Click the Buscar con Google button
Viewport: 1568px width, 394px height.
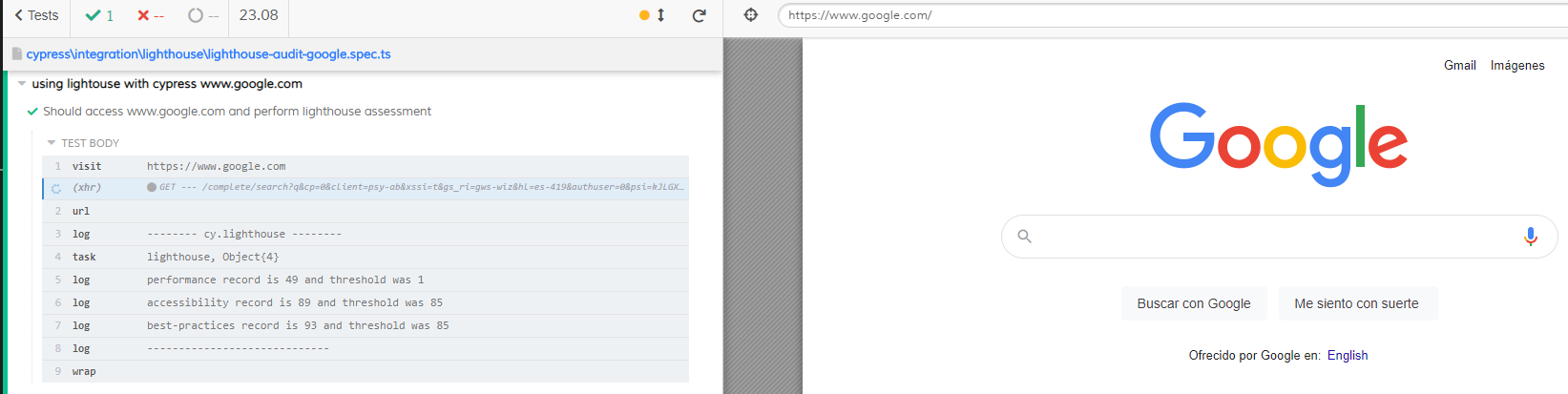point(1194,303)
